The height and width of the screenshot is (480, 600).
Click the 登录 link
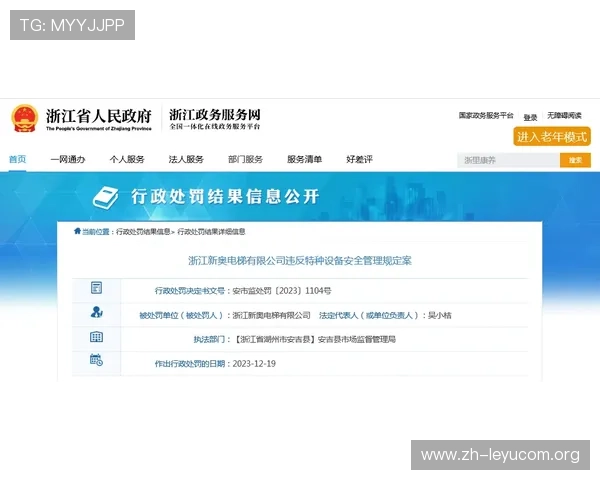[530, 118]
